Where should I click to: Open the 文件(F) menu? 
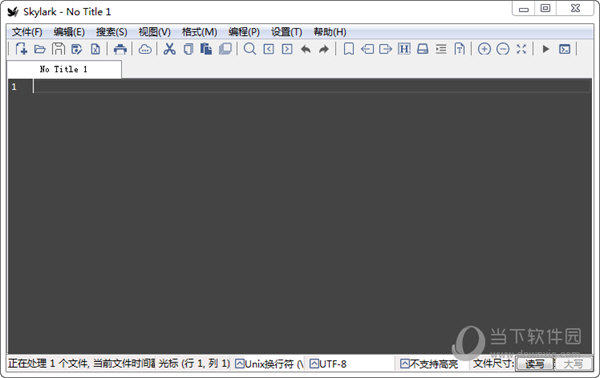click(27, 32)
